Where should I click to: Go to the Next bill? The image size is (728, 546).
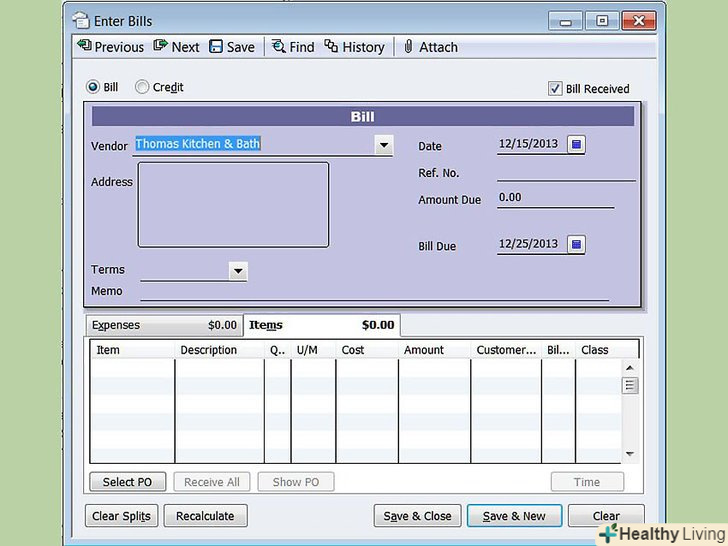tap(176, 47)
